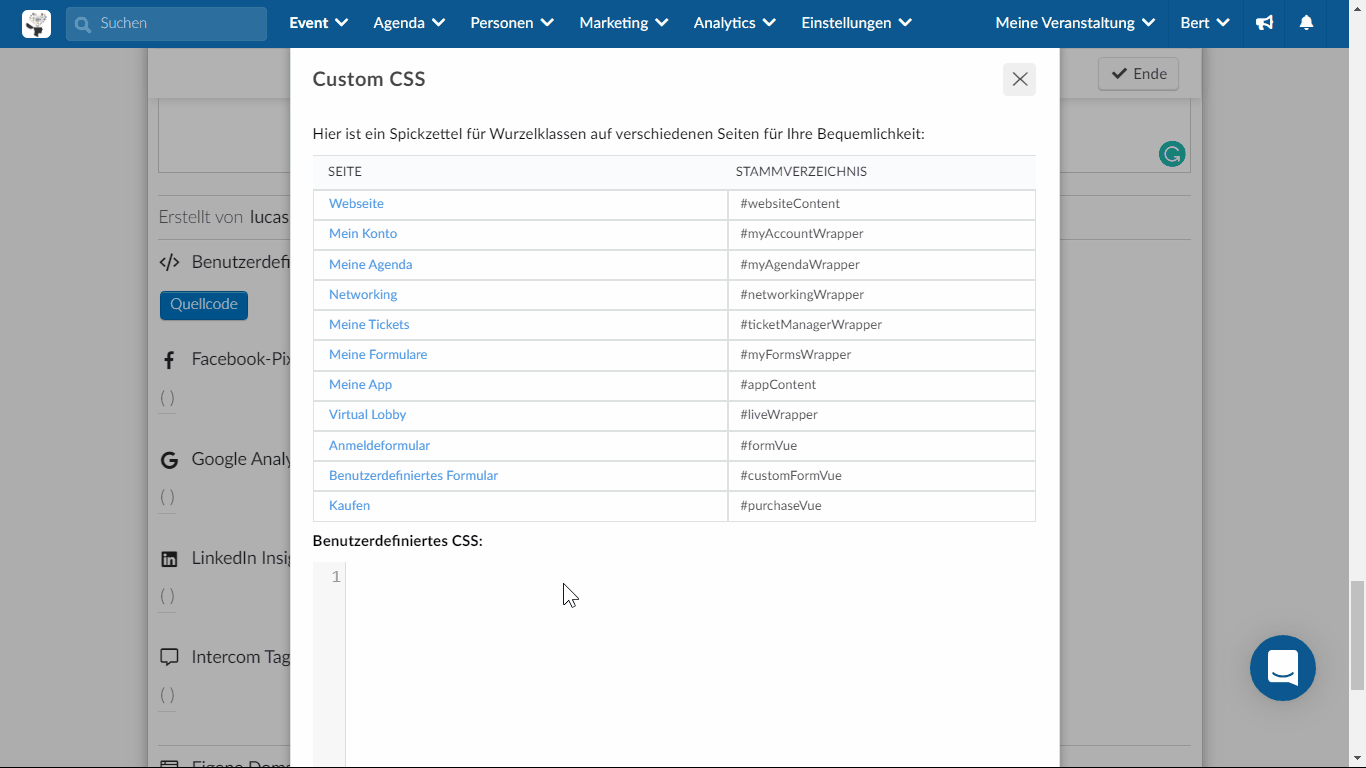Expand the Meine Veranstaltung dropdown
Viewport: 1366px width, 768px height.
[1075, 23]
